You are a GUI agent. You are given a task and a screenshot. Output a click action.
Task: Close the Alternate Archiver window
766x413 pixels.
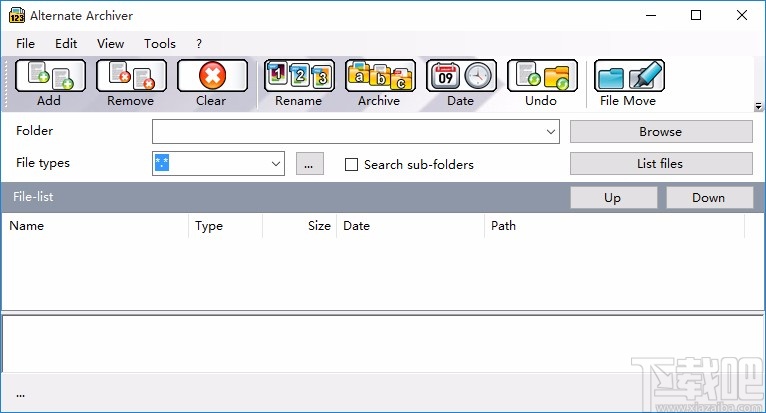click(x=742, y=15)
